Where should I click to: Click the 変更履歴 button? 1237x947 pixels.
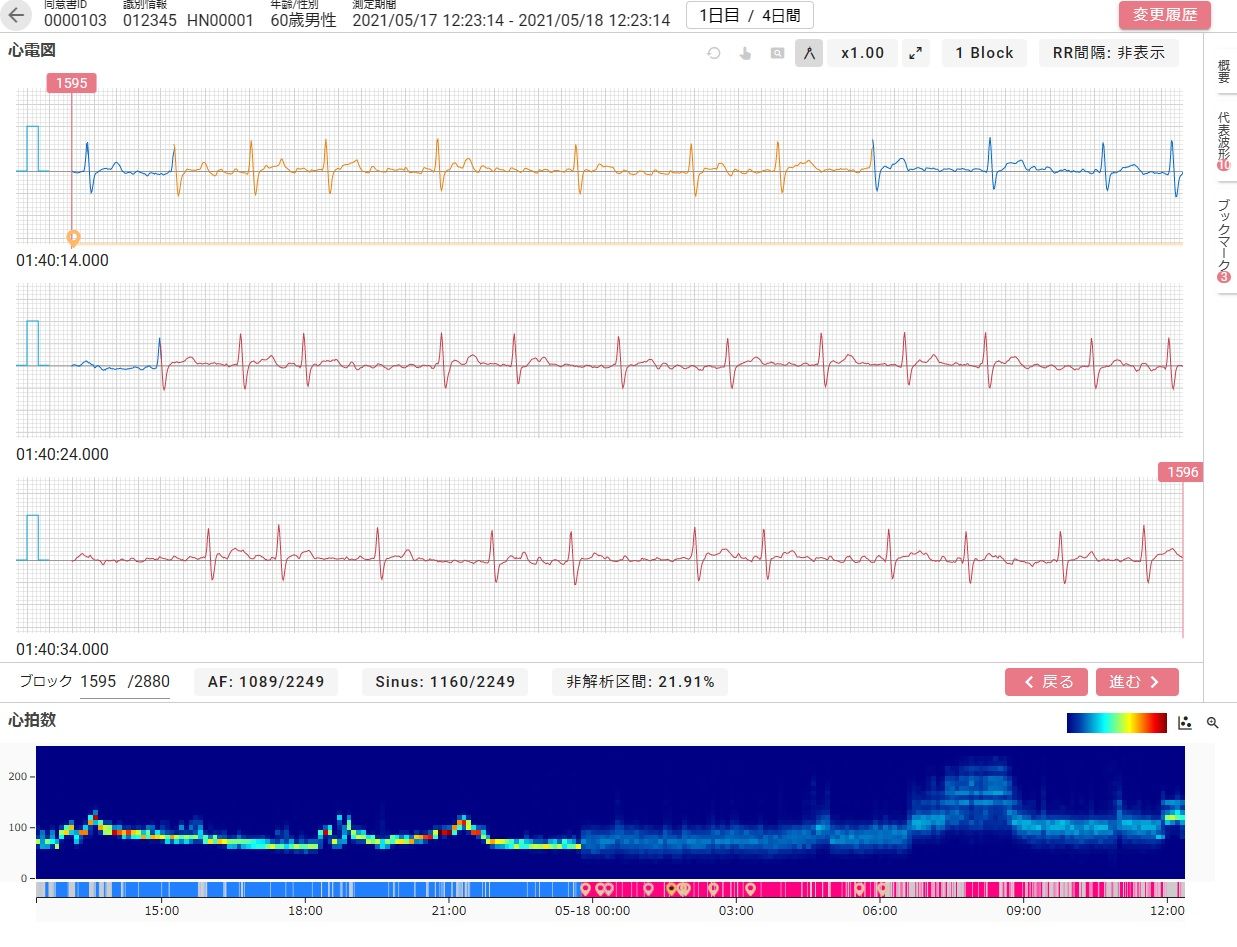coord(1164,16)
